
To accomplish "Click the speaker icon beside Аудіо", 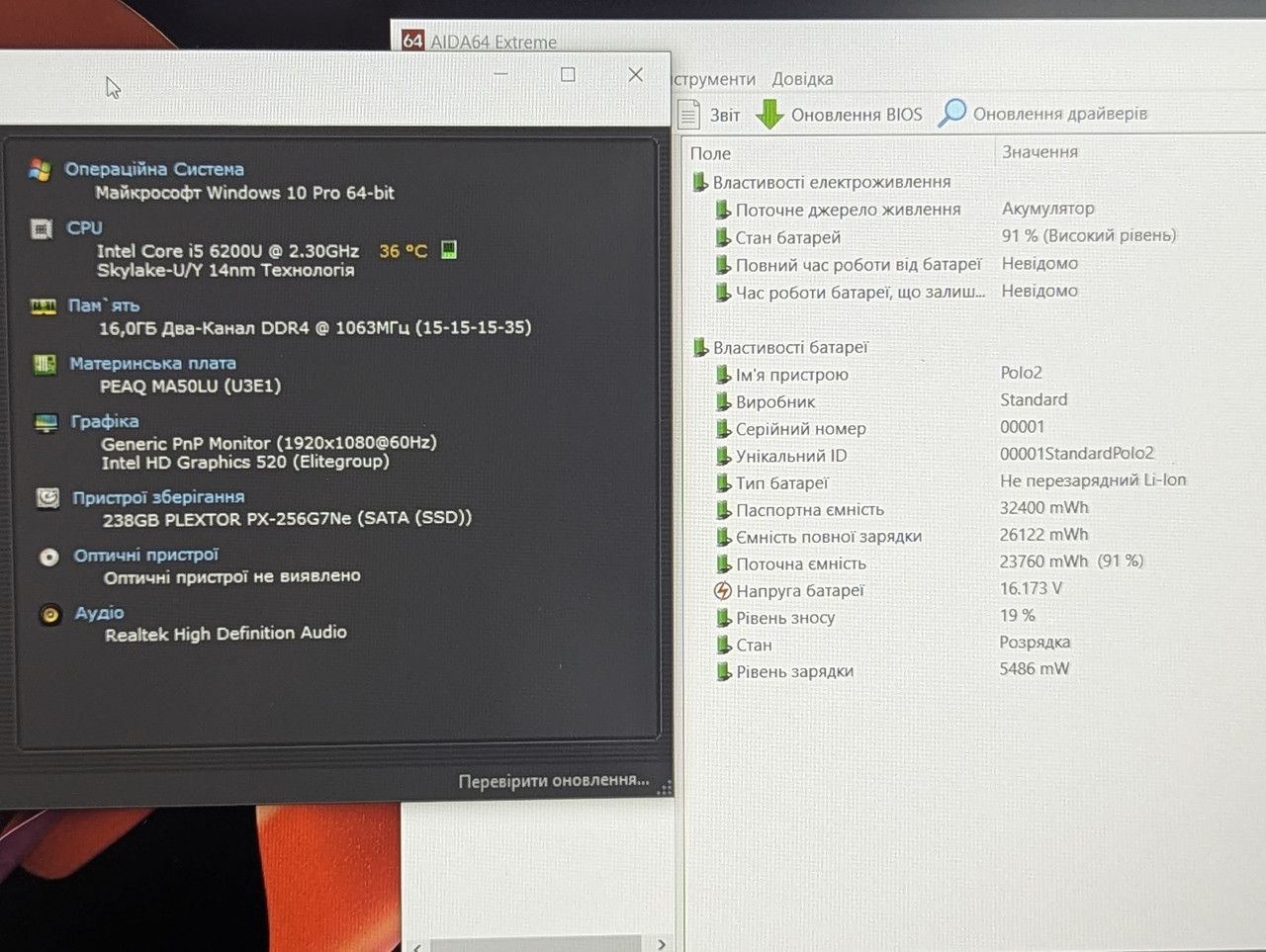I will [x=50, y=615].
